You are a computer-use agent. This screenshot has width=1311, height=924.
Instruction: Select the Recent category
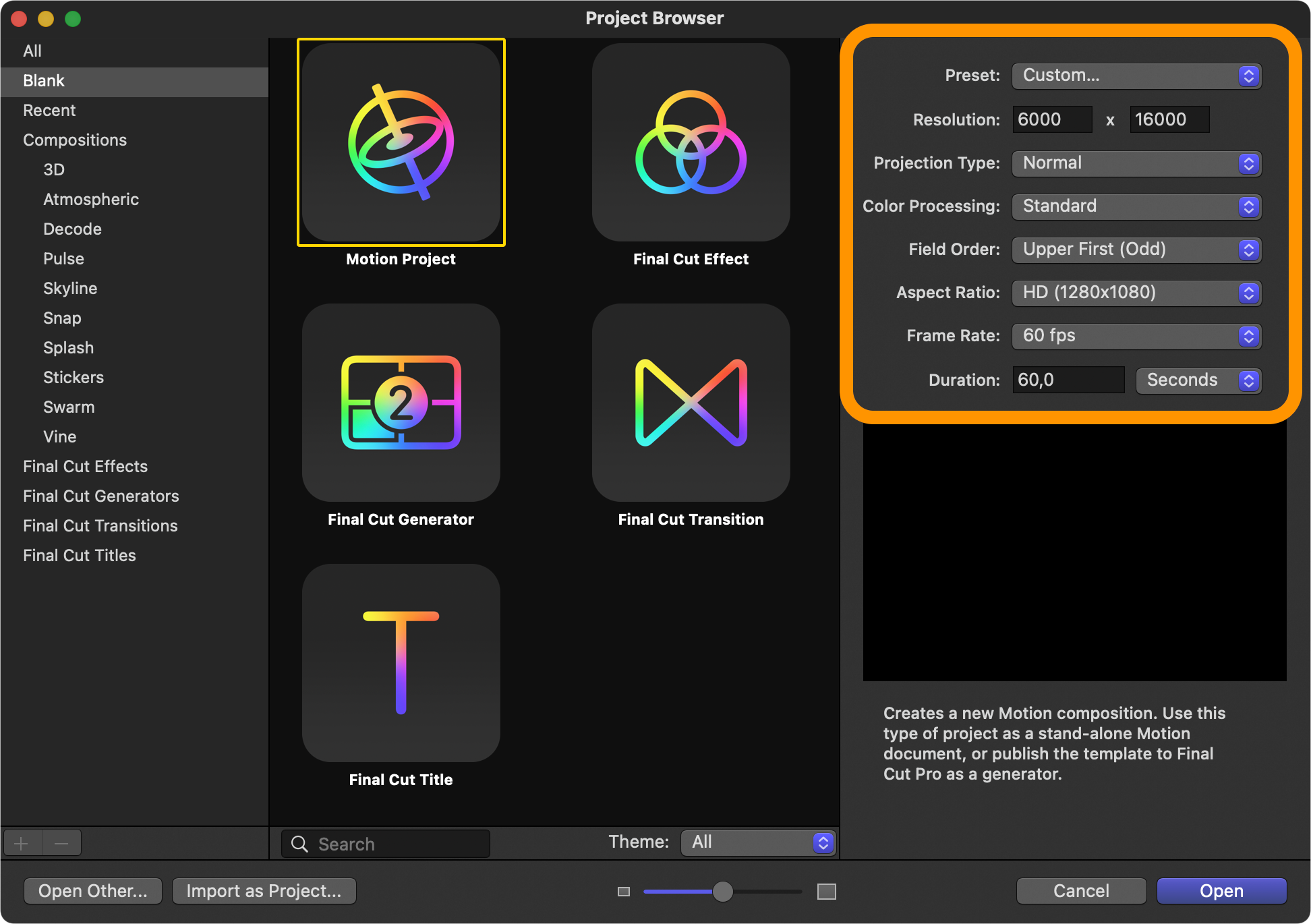tap(134, 111)
